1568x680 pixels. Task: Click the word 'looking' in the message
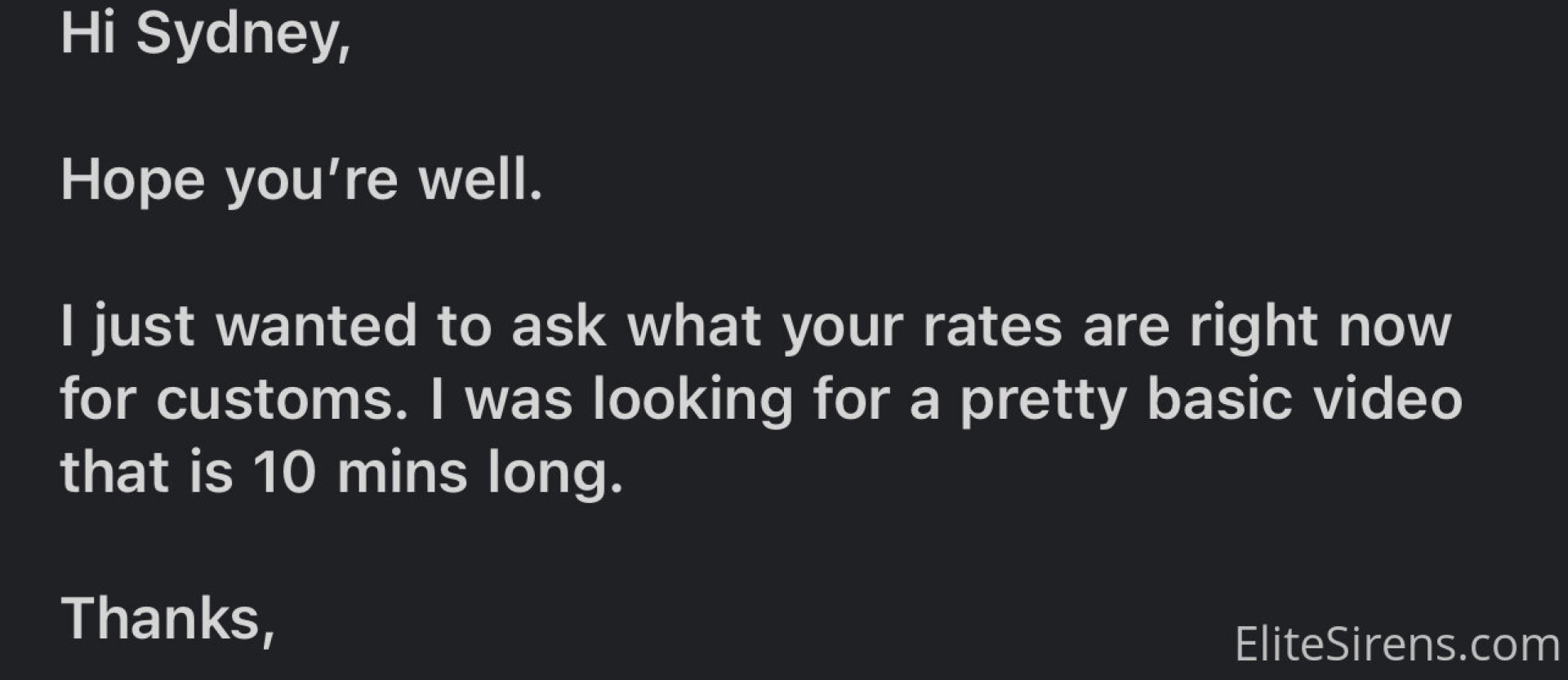[693, 400]
